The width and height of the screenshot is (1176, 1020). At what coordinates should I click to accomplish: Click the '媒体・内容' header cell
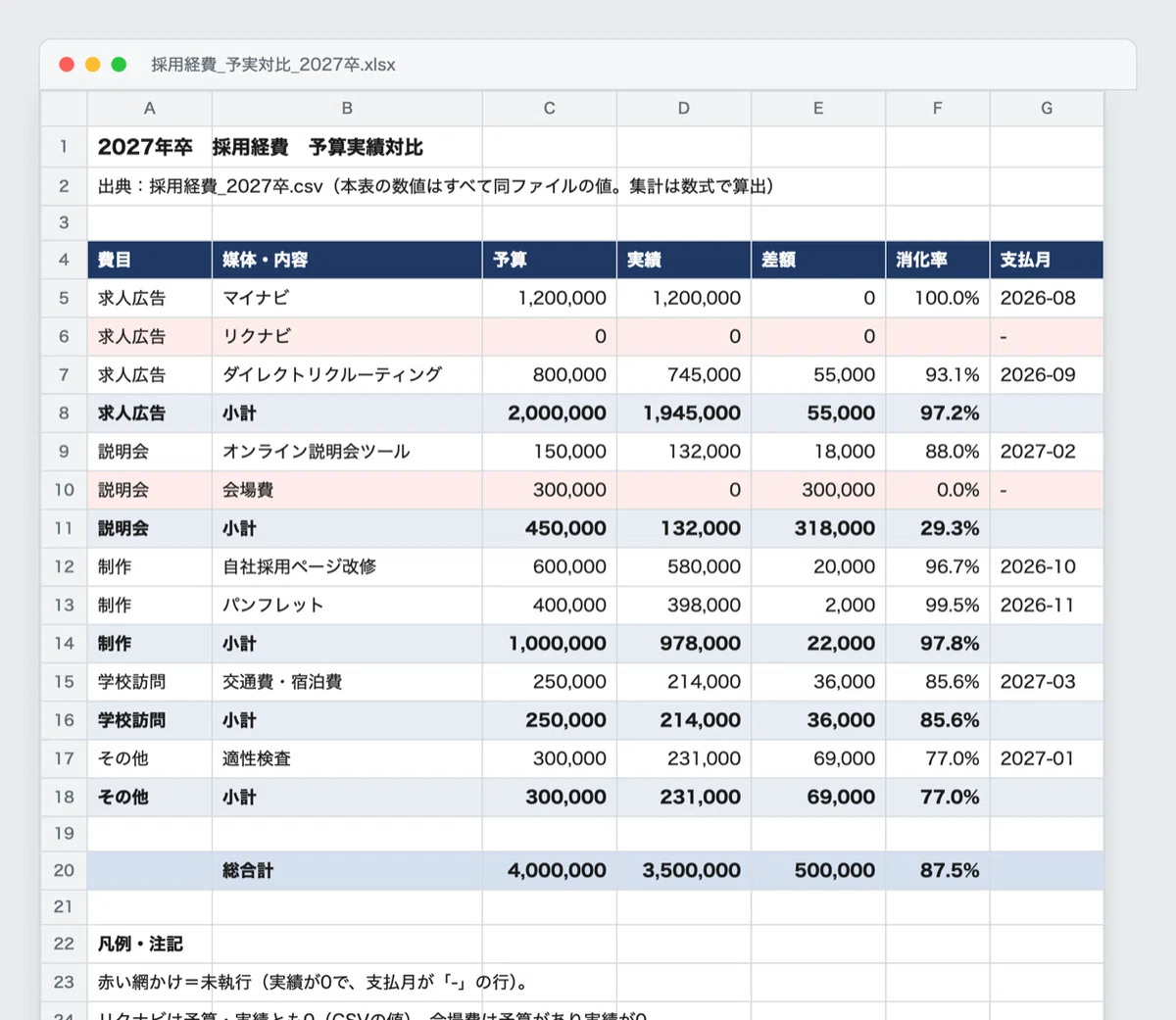pos(347,260)
